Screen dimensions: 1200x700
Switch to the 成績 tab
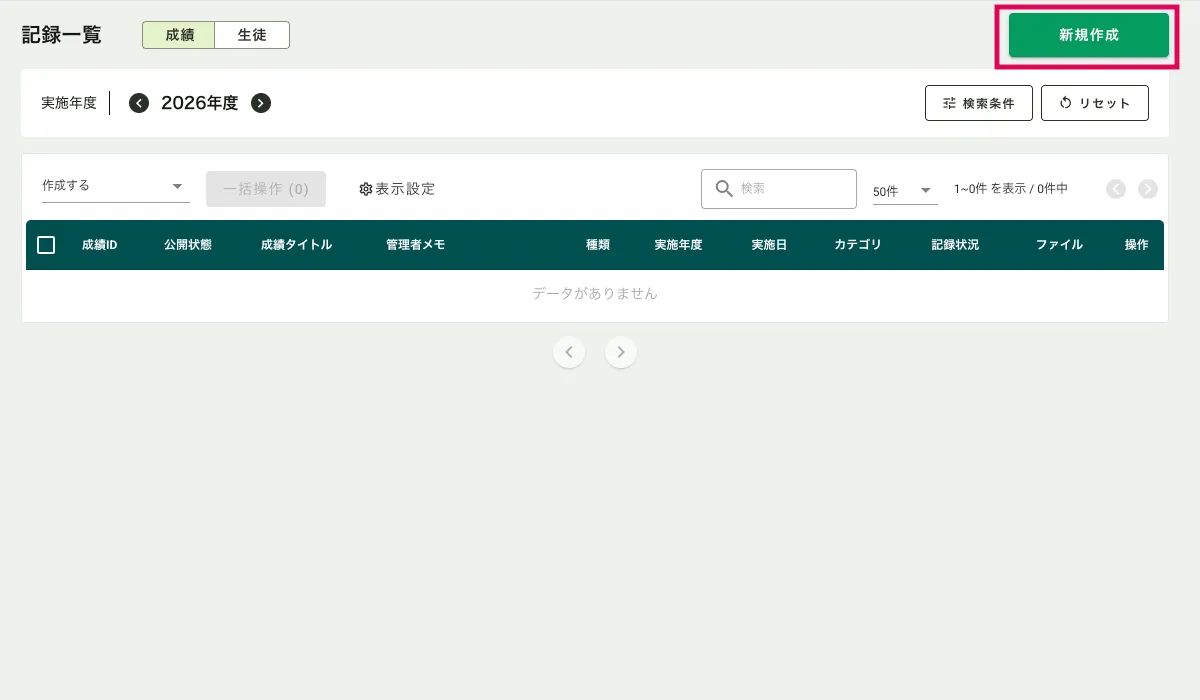179,35
